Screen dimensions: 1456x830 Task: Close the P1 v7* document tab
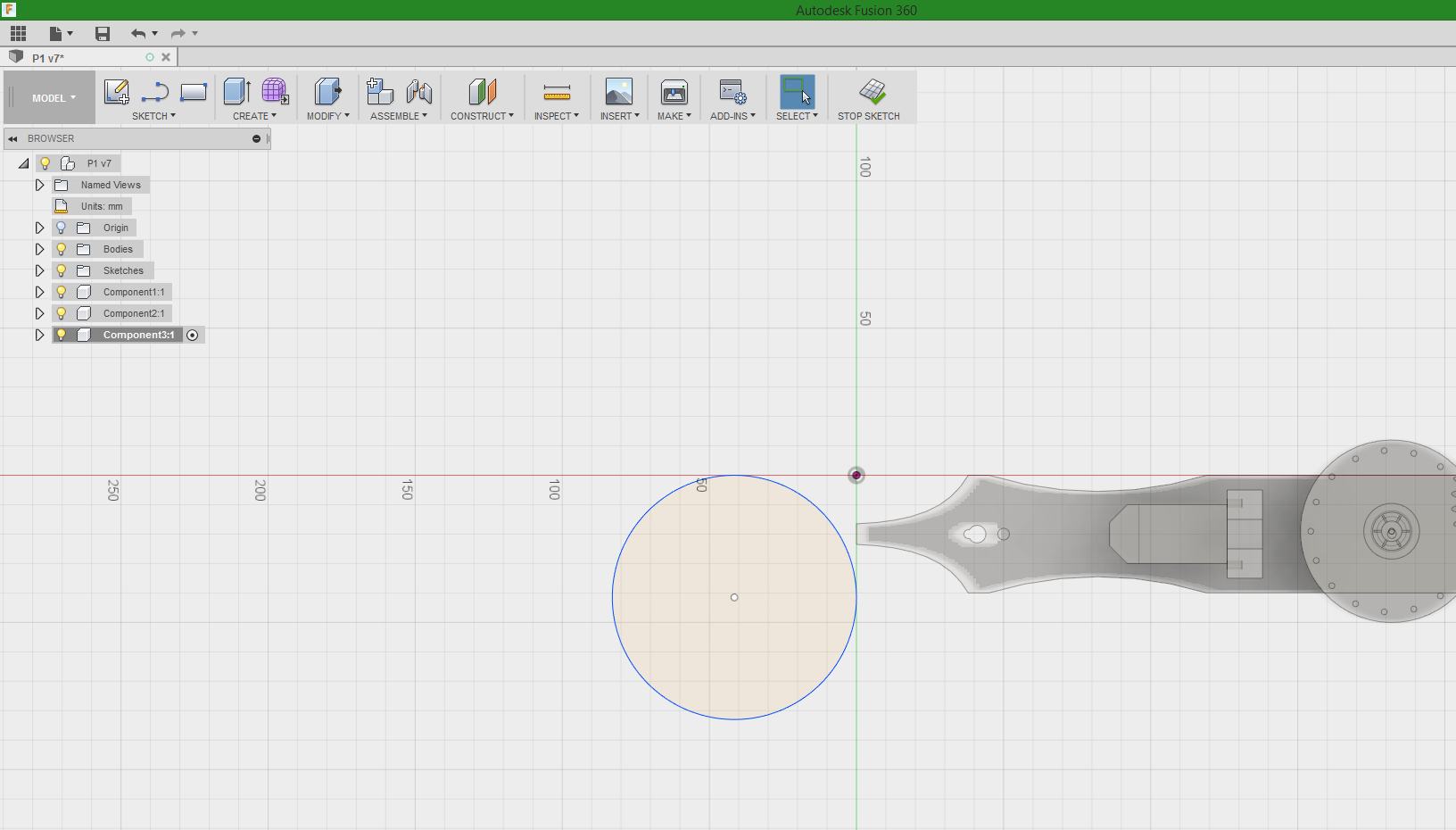[166, 57]
